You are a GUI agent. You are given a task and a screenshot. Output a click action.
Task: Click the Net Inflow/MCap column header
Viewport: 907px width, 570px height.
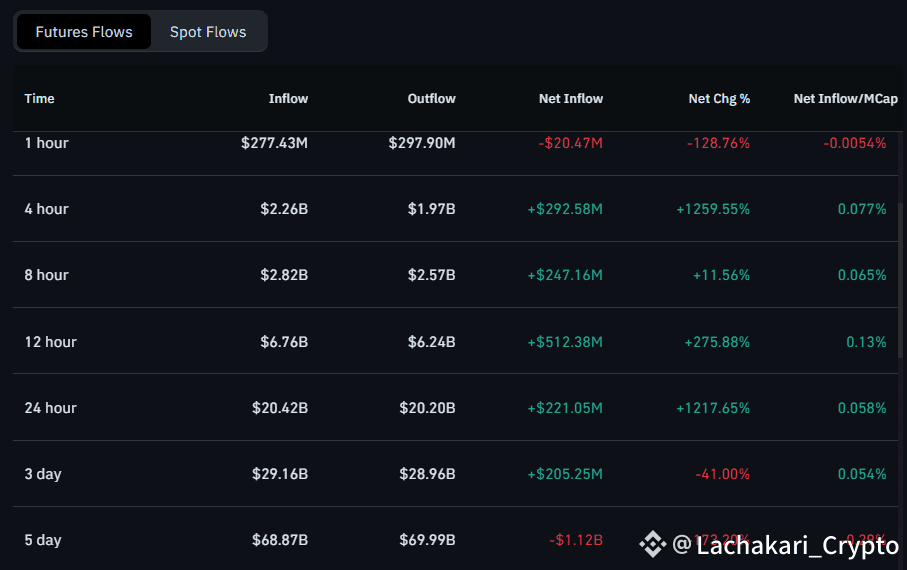tap(845, 99)
